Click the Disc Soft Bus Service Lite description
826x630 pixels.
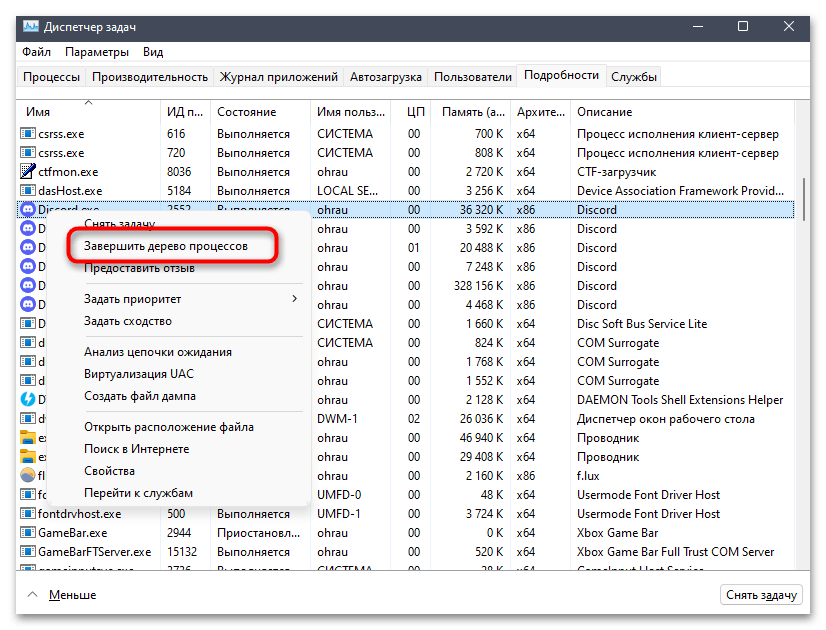point(642,323)
